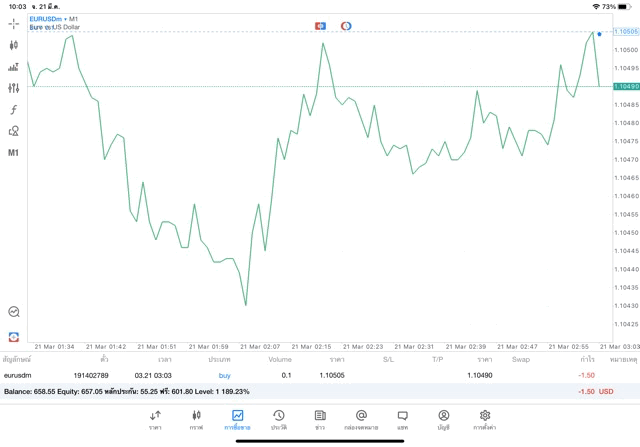This screenshot has width=640, height=447.
Task: Tap the chart zoom icon at lower left
Action: [x=14, y=312]
